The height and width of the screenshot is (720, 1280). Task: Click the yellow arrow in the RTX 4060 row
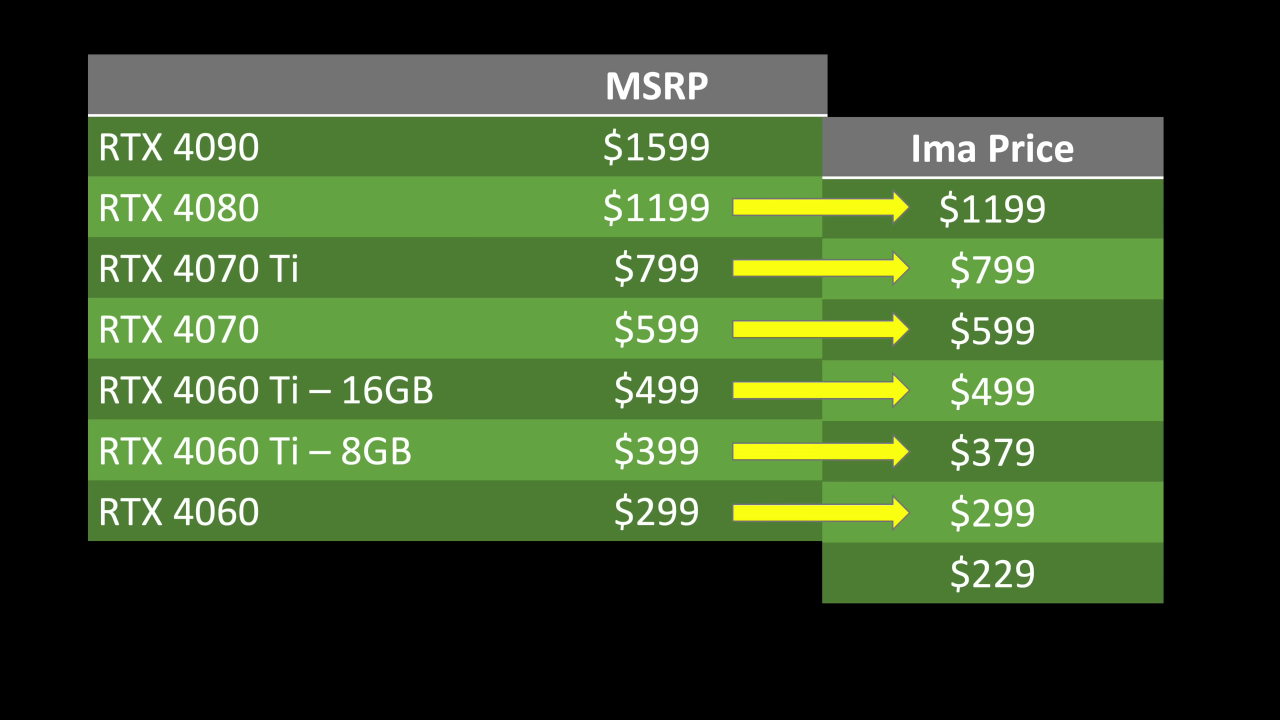pos(820,513)
